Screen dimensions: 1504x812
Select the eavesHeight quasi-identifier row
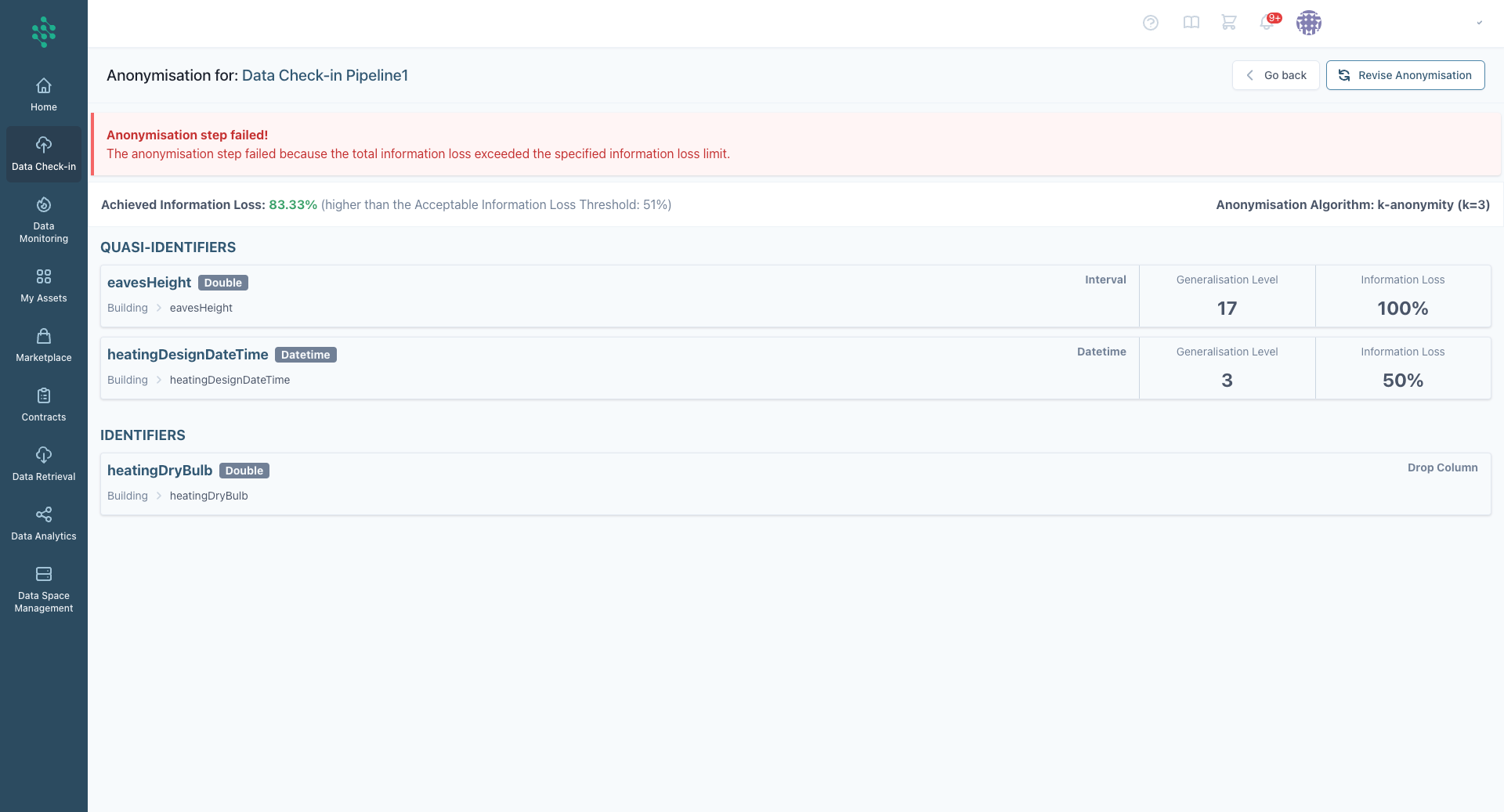619,295
